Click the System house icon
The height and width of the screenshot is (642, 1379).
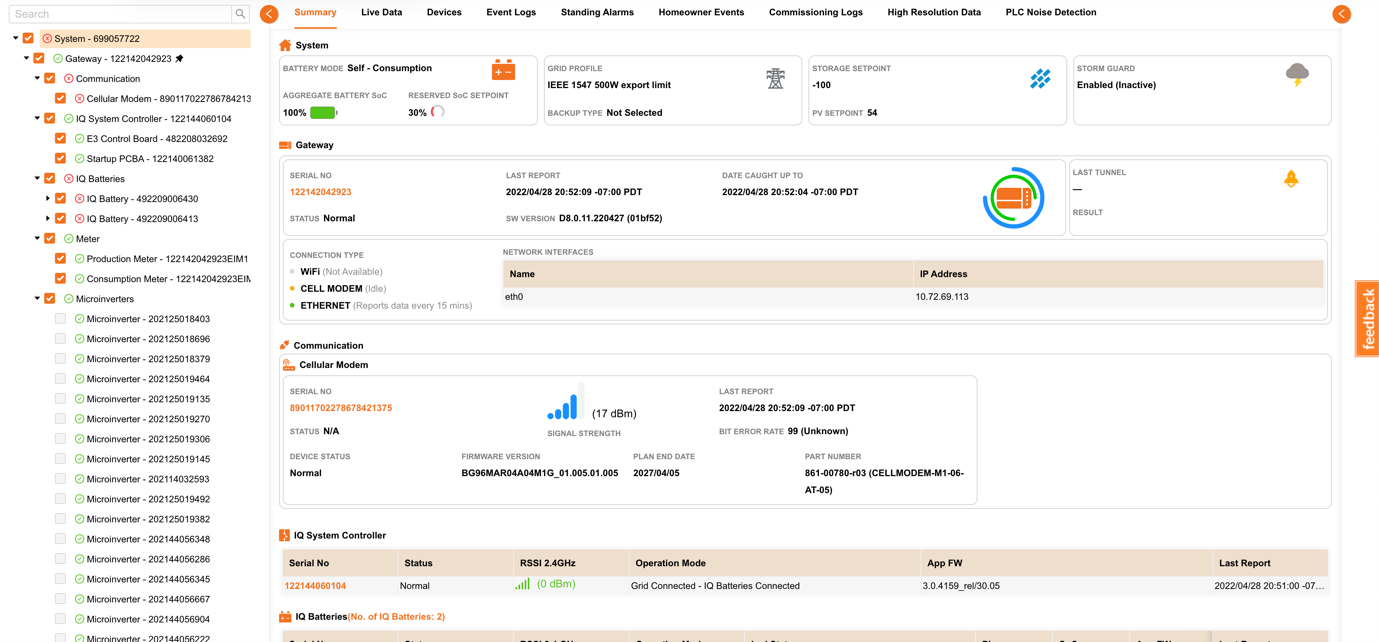click(285, 45)
